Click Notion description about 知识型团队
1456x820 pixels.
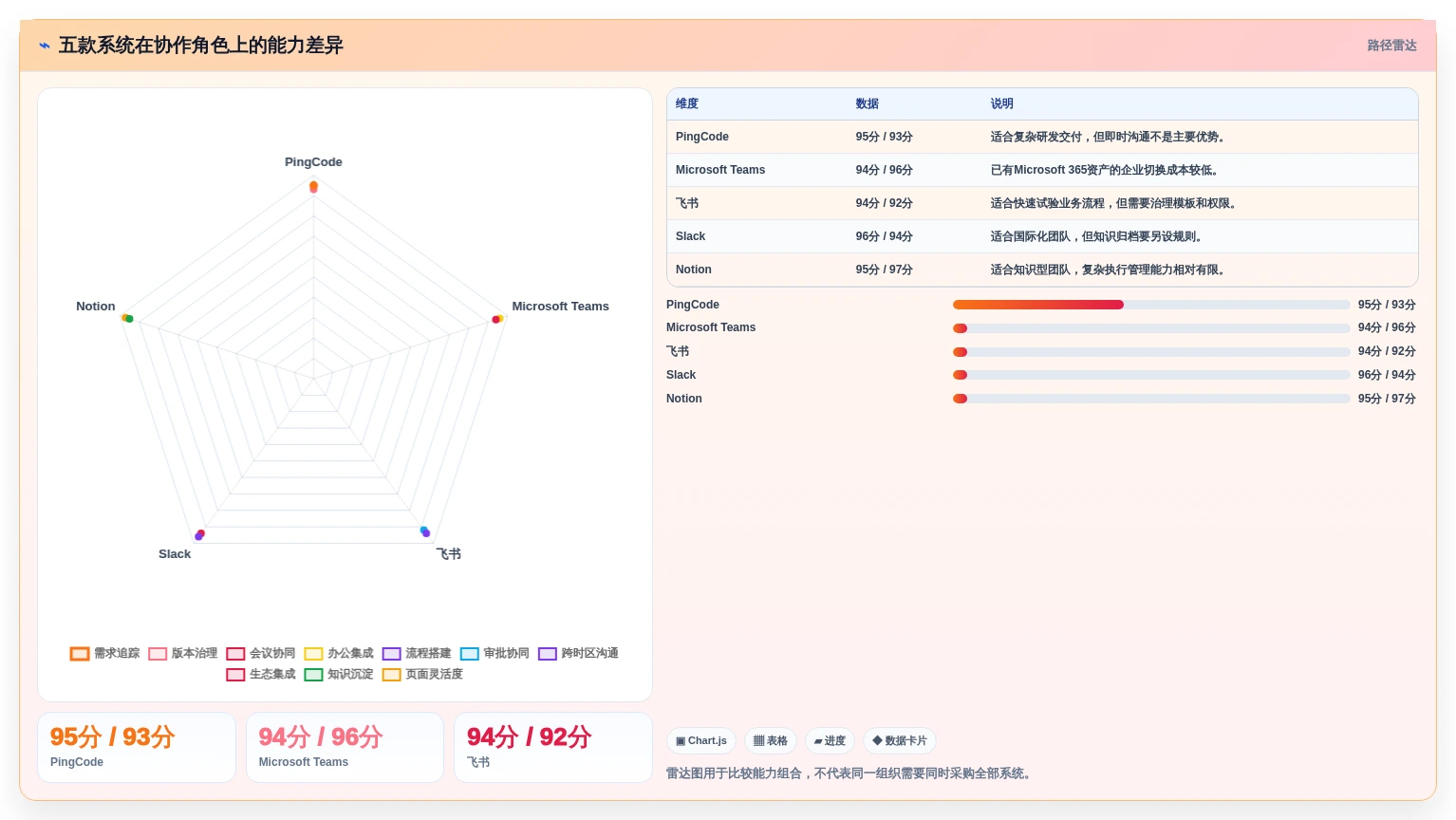coord(1110,270)
